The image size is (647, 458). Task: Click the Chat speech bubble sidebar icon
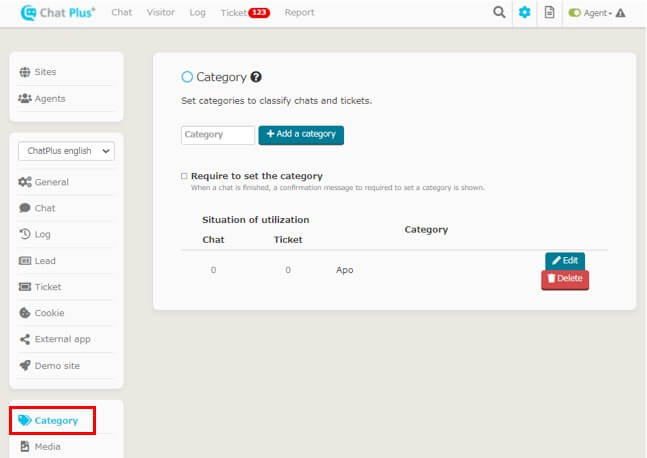click(25, 208)
